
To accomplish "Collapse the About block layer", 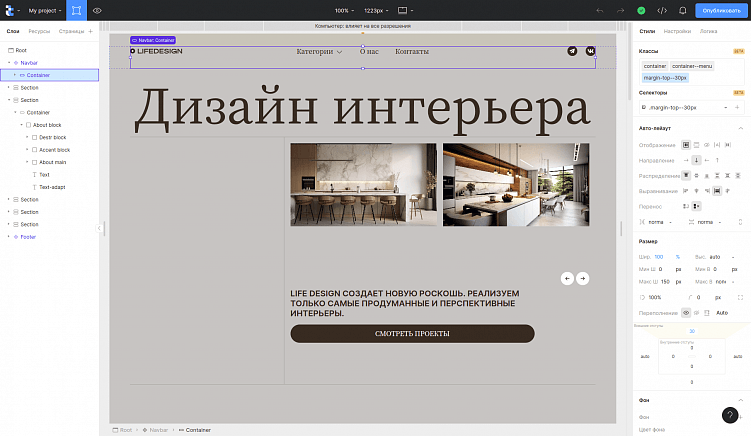I will tap(21, 125).
